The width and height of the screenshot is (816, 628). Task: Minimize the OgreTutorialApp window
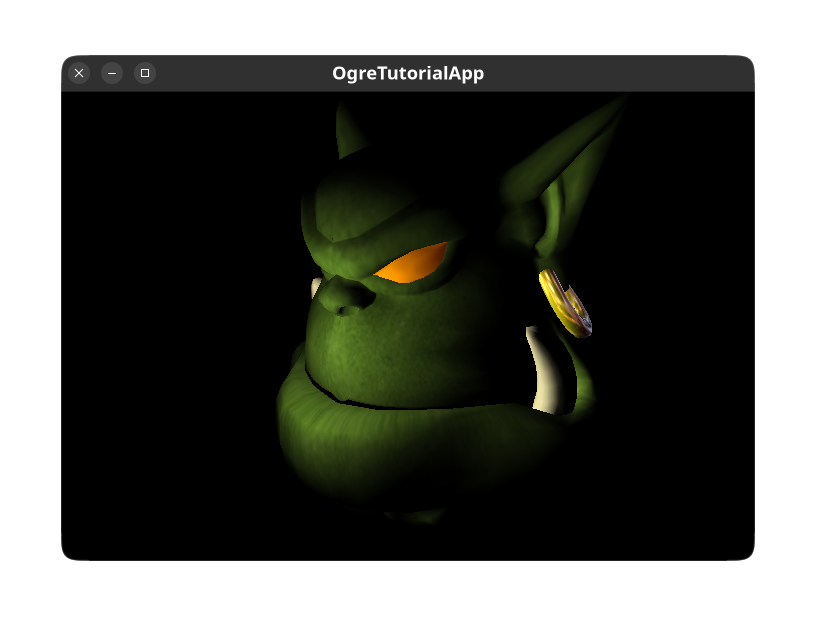click(112, 73)
